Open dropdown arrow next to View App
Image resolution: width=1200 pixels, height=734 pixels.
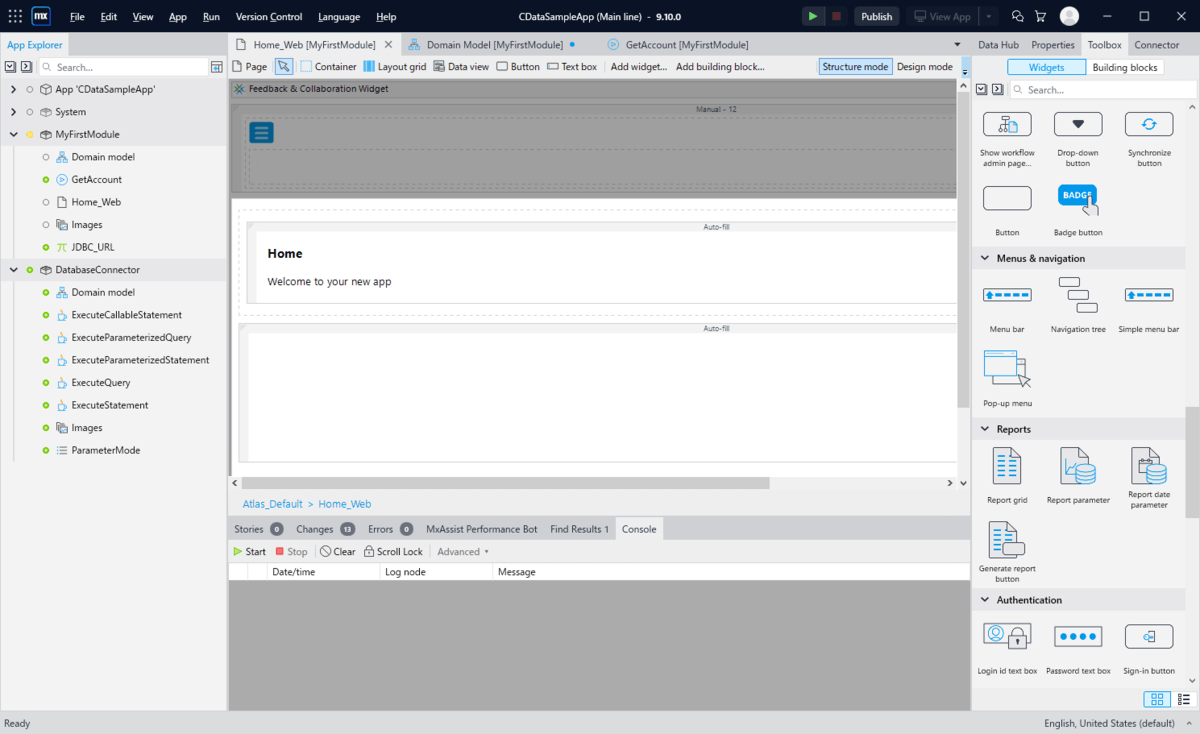[x=988, y=16]
